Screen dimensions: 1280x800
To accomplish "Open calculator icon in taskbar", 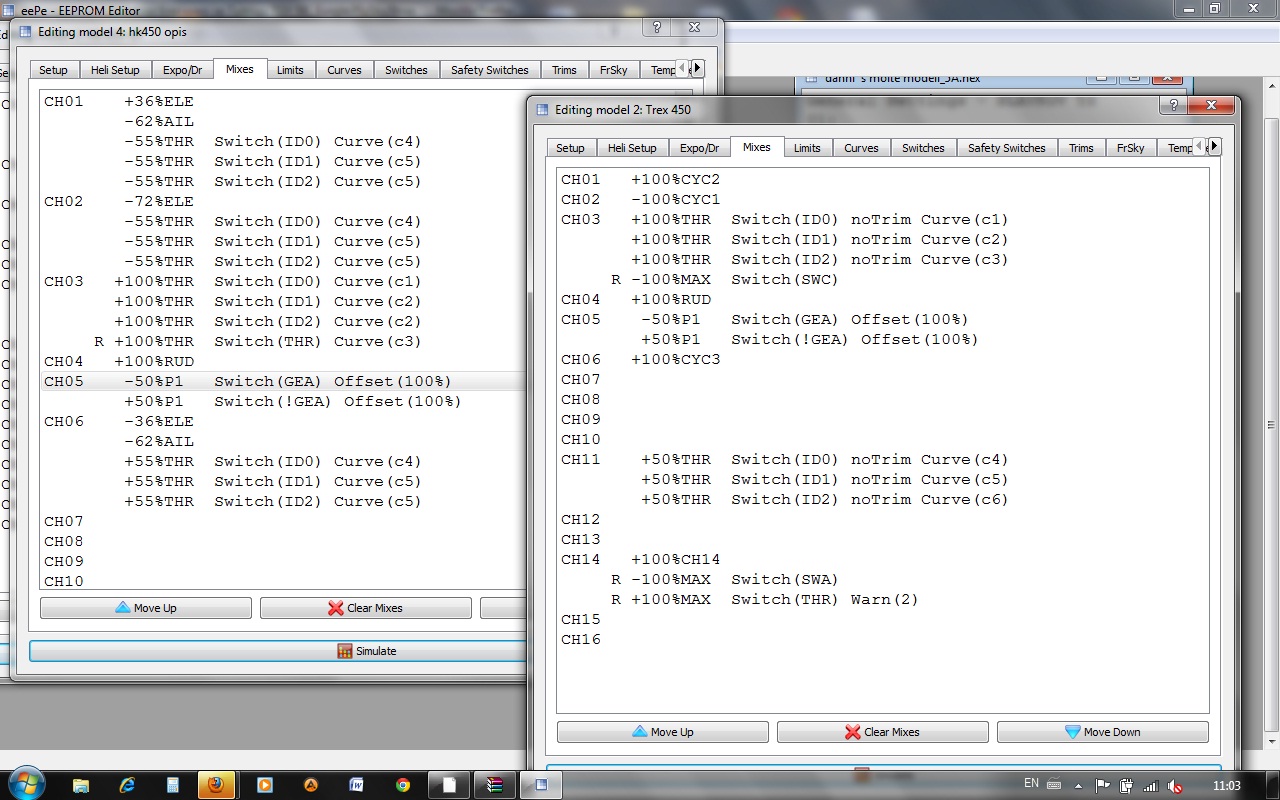I will [x=173, y=785].
